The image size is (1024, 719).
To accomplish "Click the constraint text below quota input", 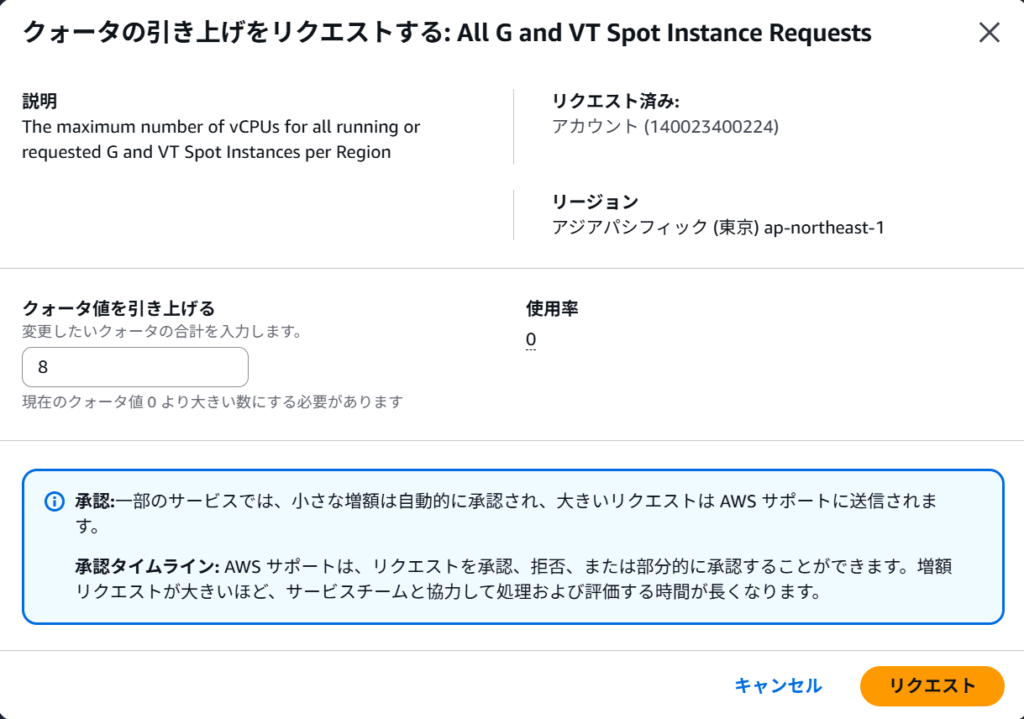I will pyautogui.click(x=212, y=402).
